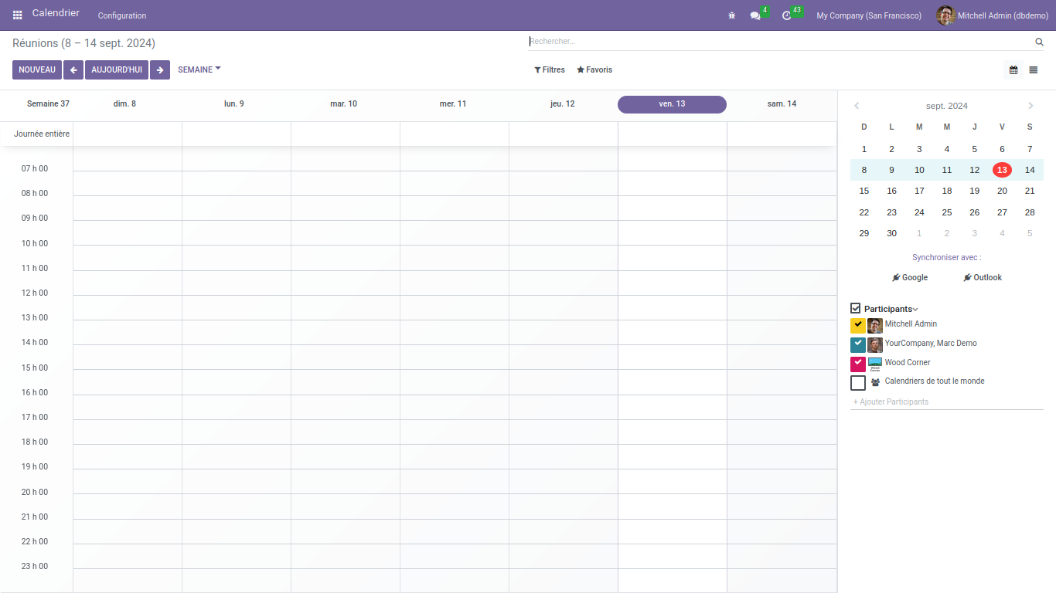Screen dimensions: 1056x593
Task: Go to previous week arrow
Action: pos(73,70)
